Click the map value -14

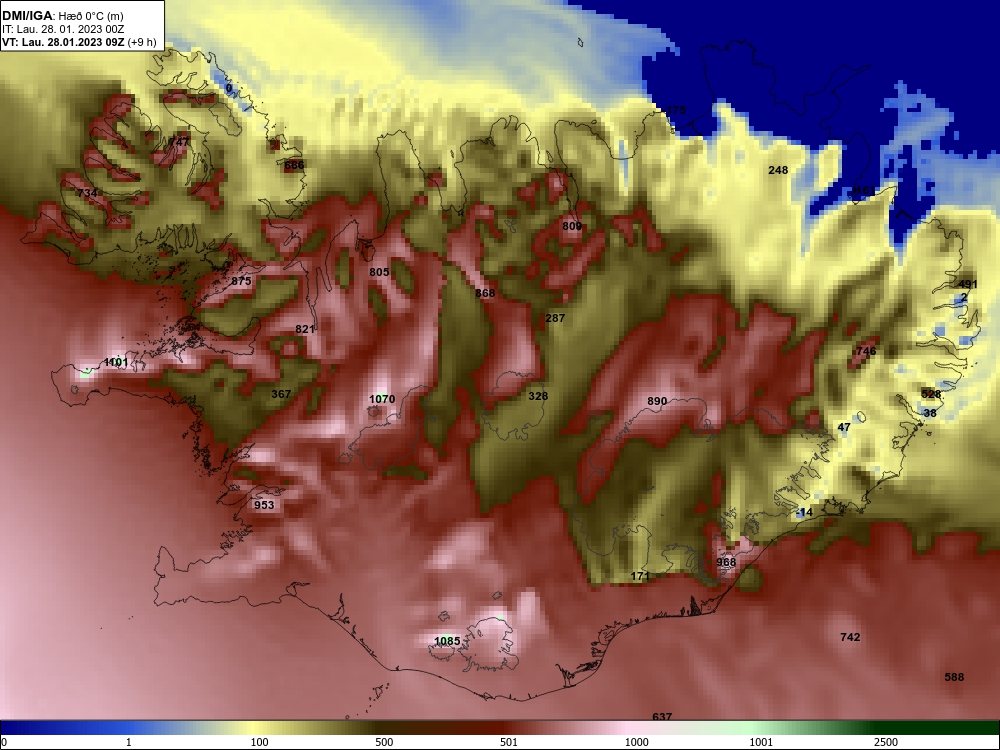pos(805,512)
